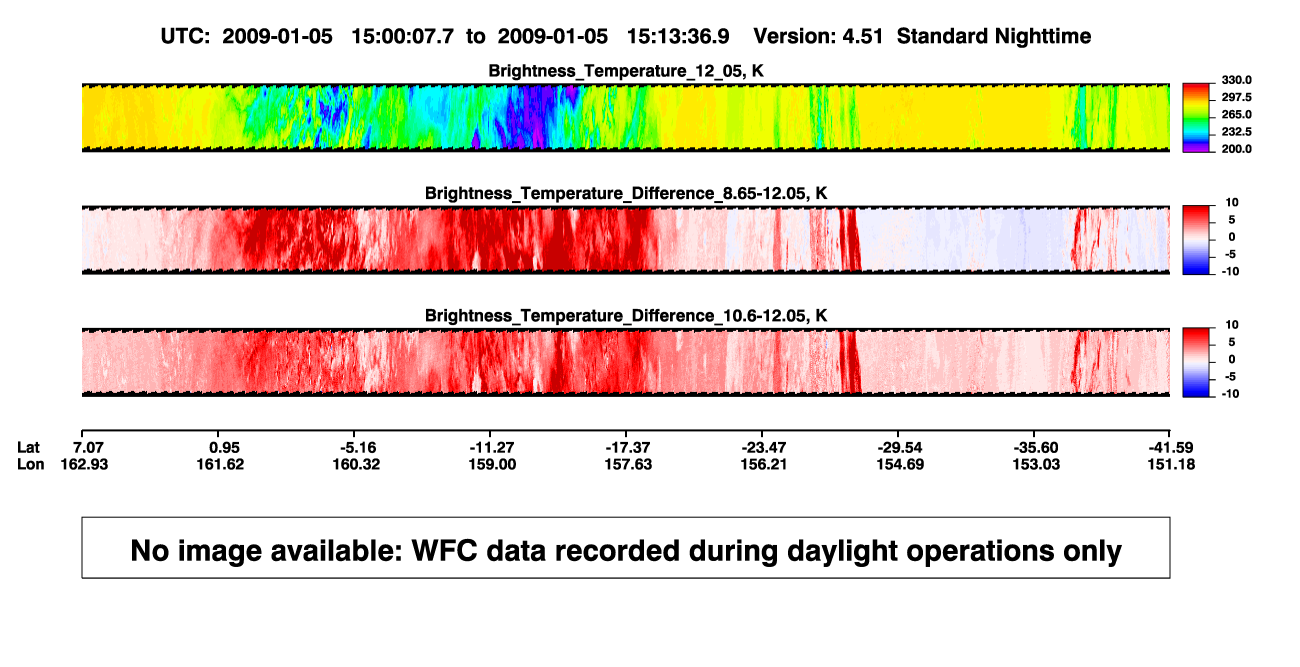
Task: Click the rainbow 200–330 K color bar
Action: point(1197,118)
